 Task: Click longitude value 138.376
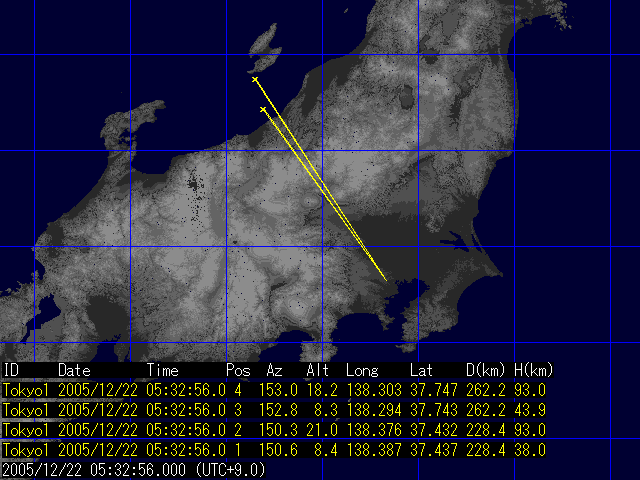coord(374,430)
